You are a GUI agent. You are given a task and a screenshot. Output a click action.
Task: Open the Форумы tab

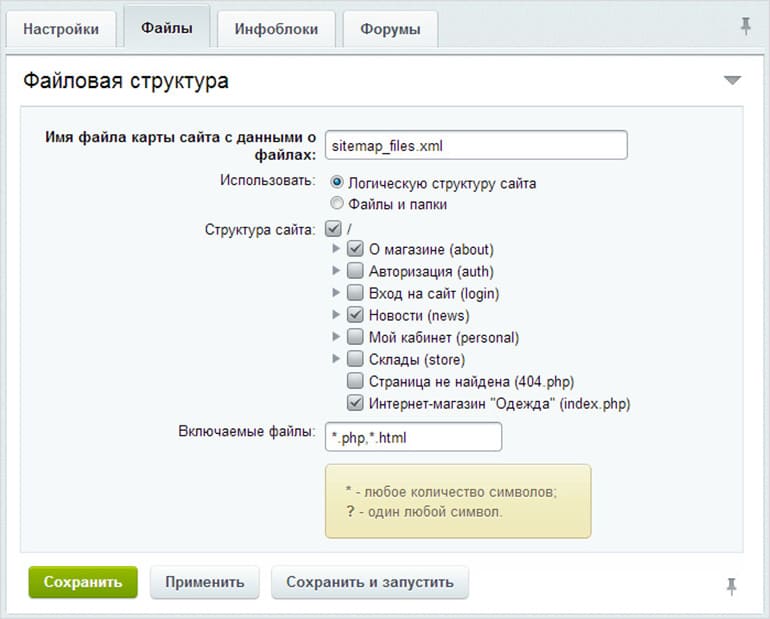(390, 29)
